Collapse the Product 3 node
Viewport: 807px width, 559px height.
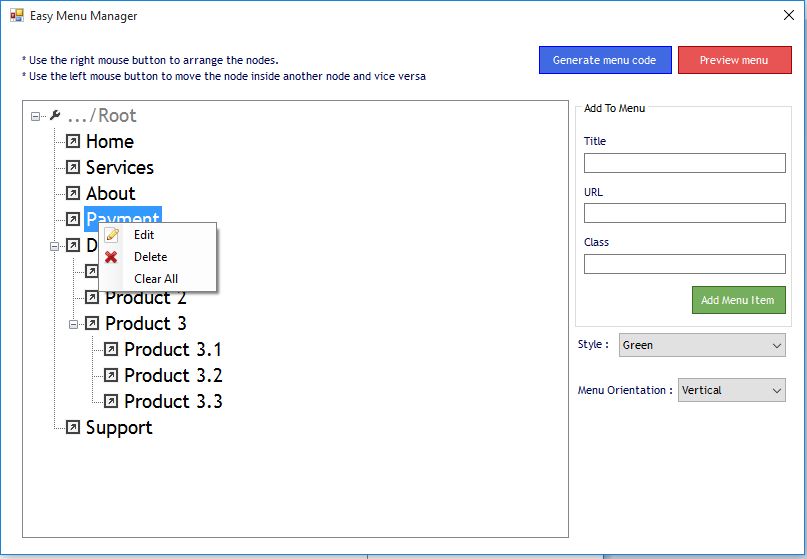74,323
